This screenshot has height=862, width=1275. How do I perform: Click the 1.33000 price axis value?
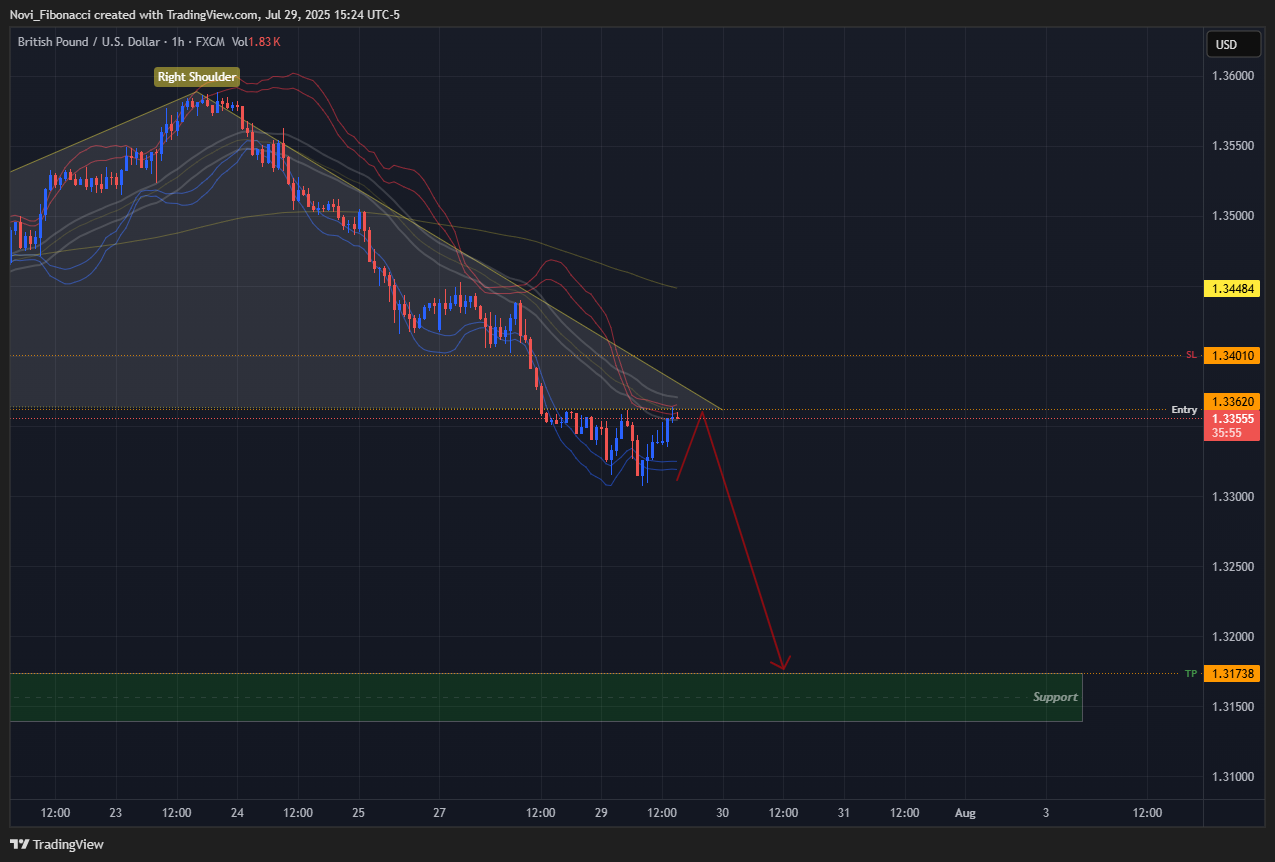tap(1231, 497)
